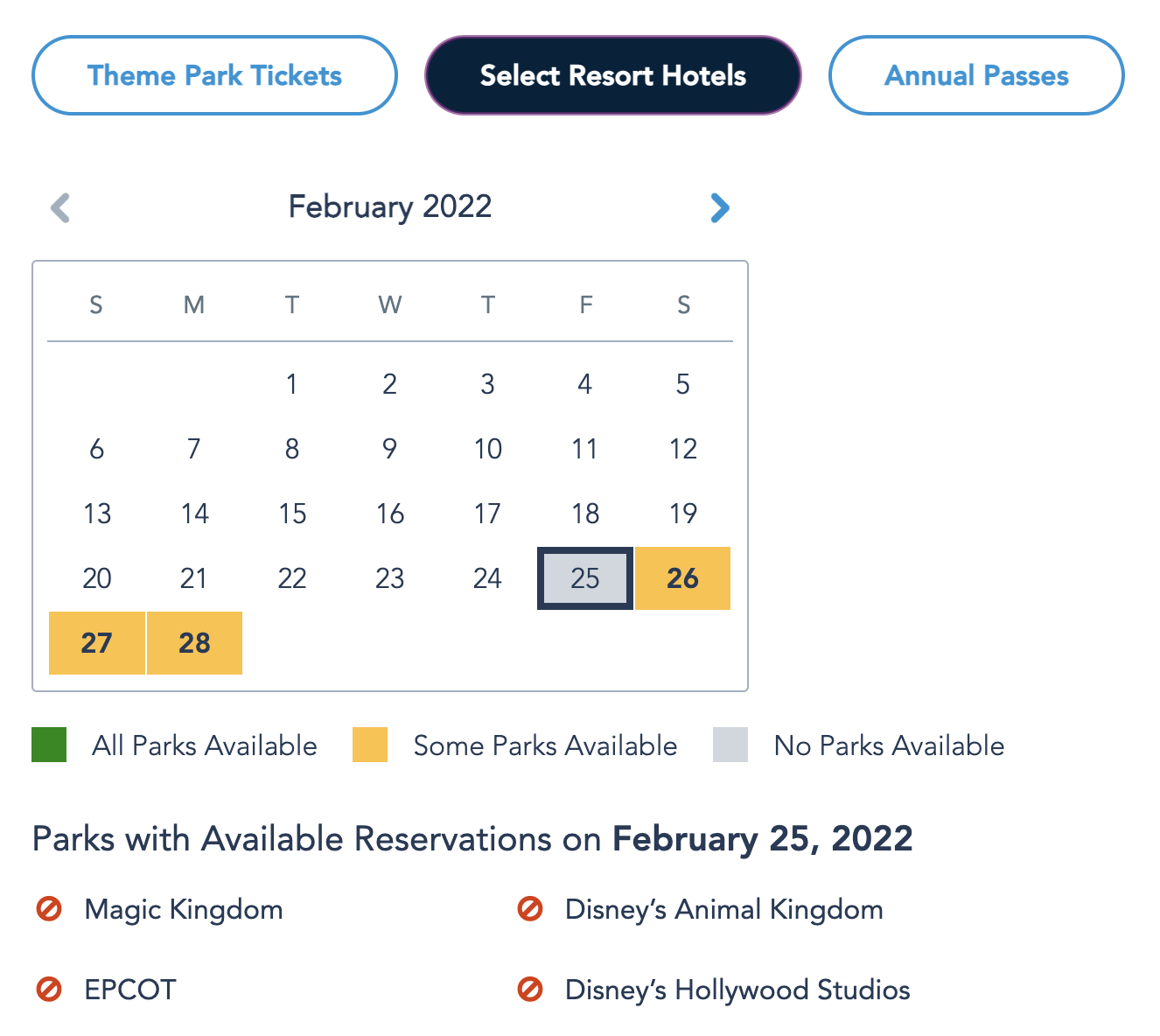The image size is (1160, 1036).
Task: Go to previous month with left chevron
Action: pyautogui.click(x=60, y=207)
